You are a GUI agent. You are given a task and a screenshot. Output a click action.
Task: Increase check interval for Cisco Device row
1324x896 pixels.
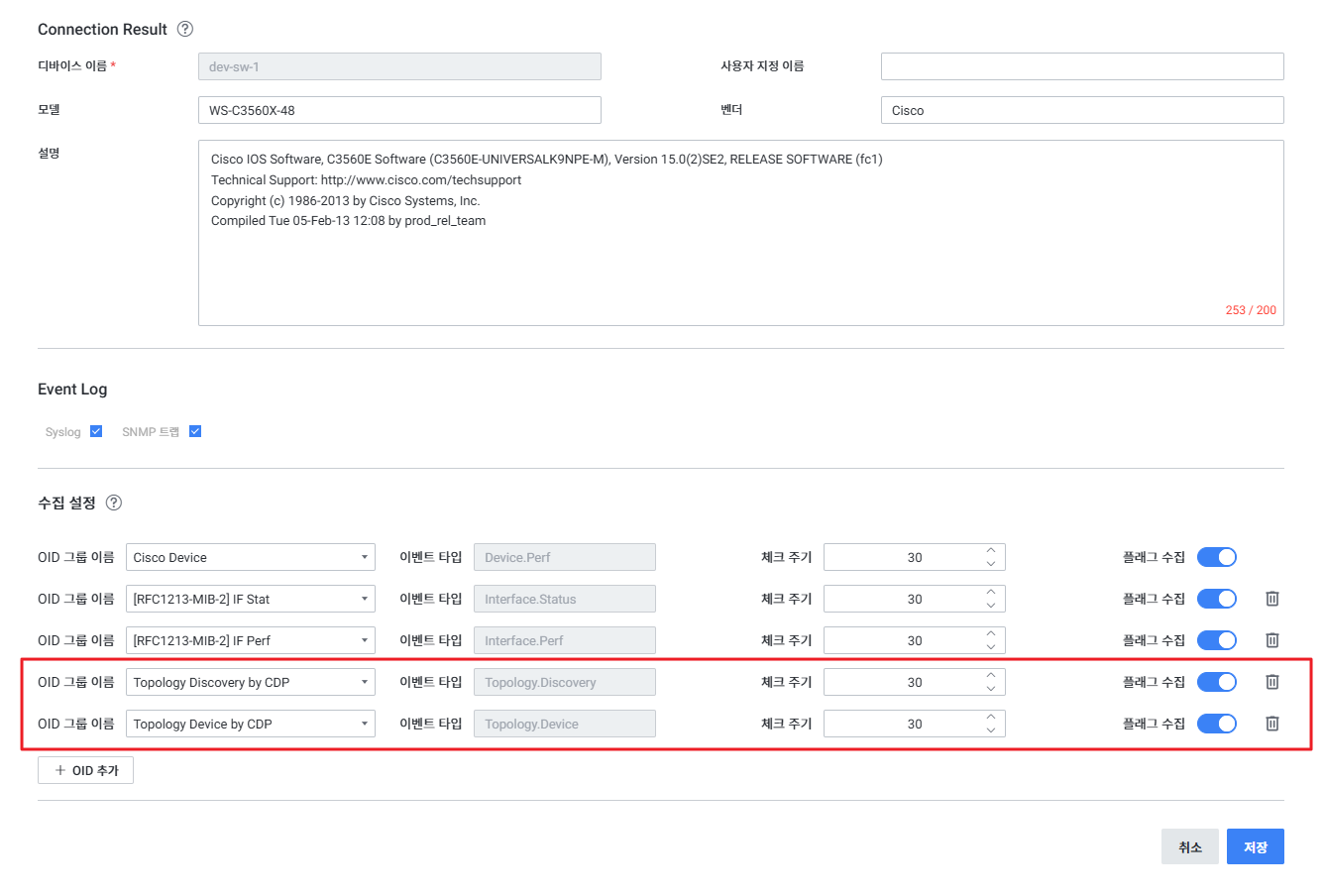pos(990,550)
